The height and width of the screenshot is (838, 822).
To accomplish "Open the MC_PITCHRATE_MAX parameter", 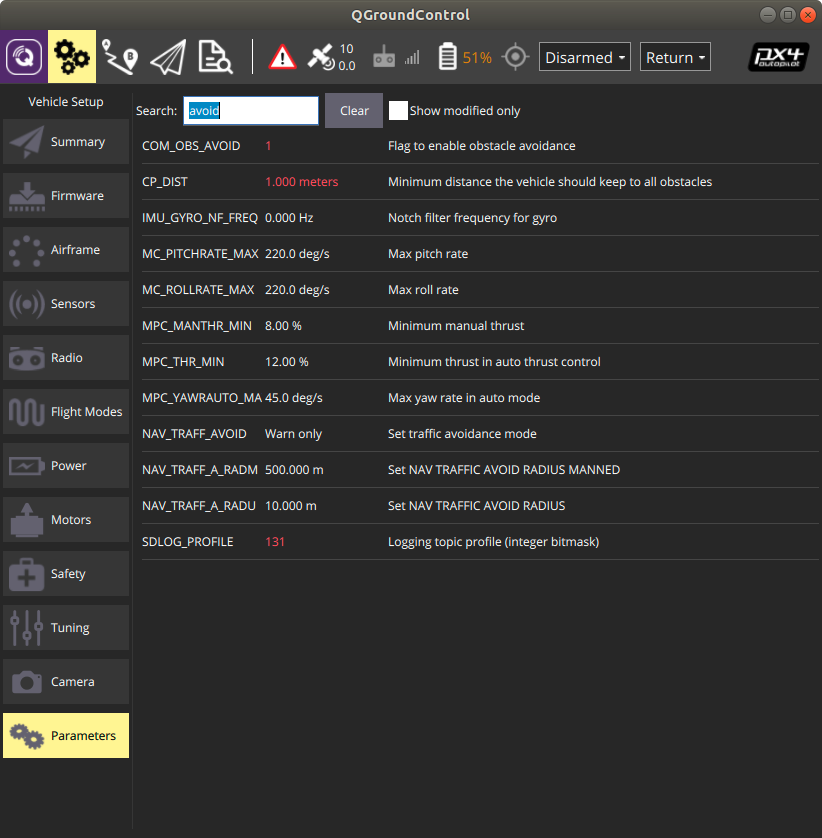I will coord(480,254).
